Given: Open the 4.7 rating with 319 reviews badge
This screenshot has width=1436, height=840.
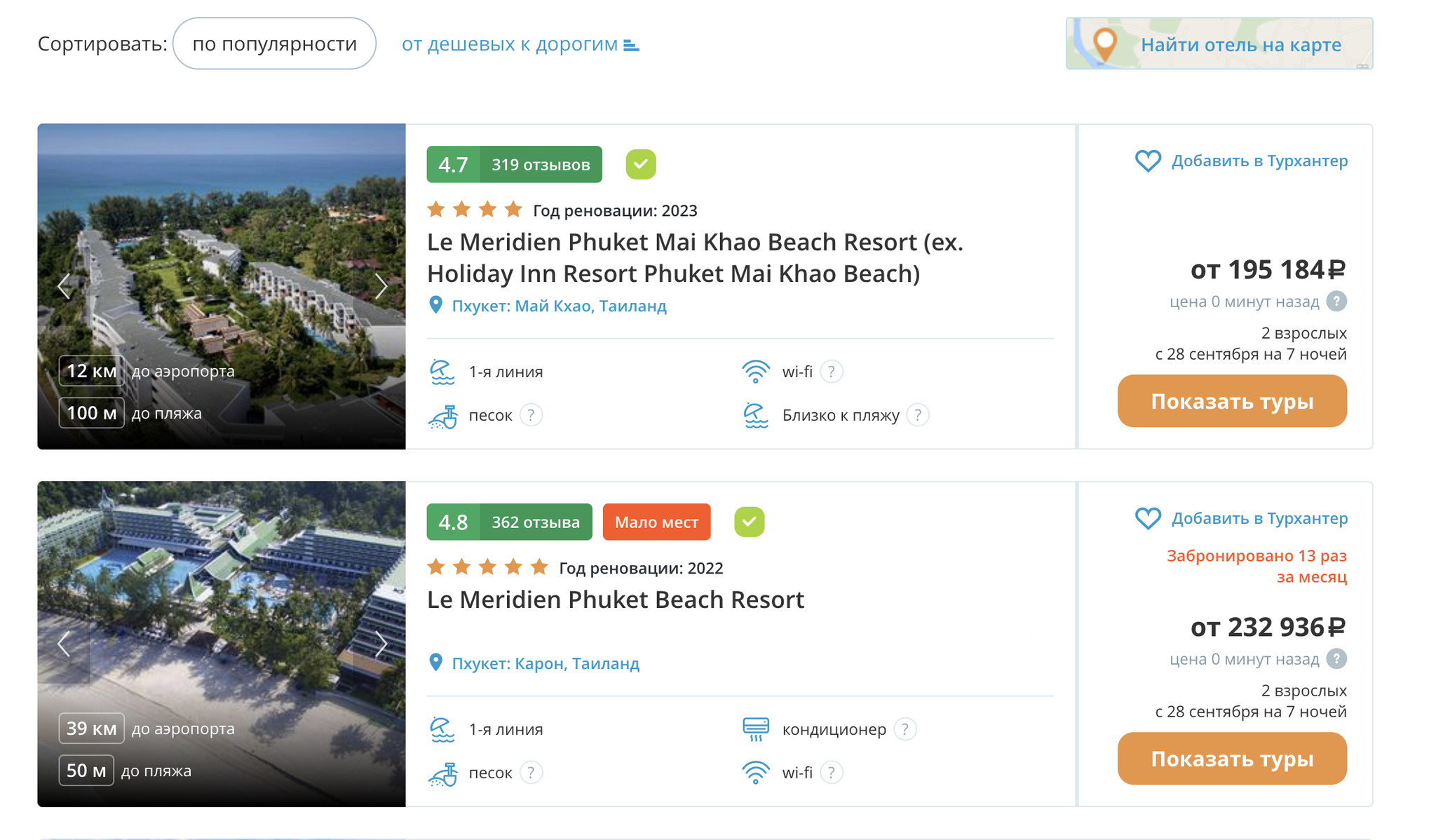Looking at the screenshot, I should coord(514,164).
